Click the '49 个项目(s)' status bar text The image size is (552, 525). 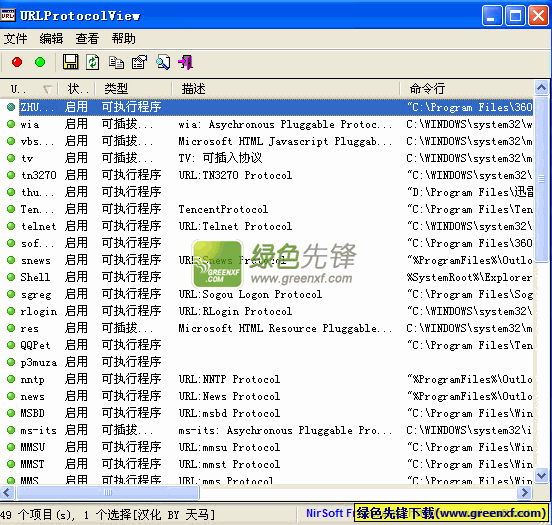click(x=38, y=515)
